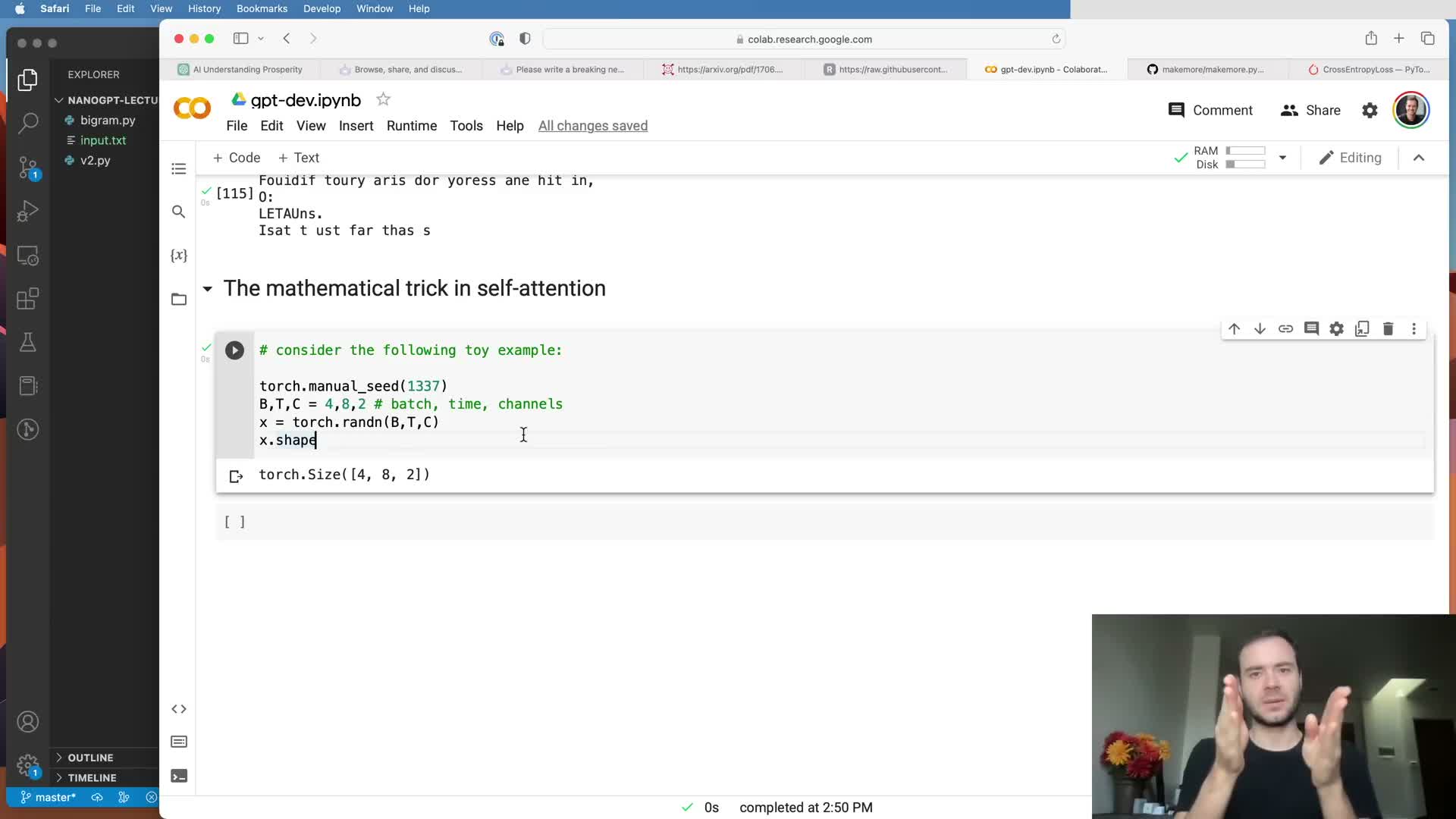
Task: Open the Colab settings gear
Action: tap(1370, 111)
